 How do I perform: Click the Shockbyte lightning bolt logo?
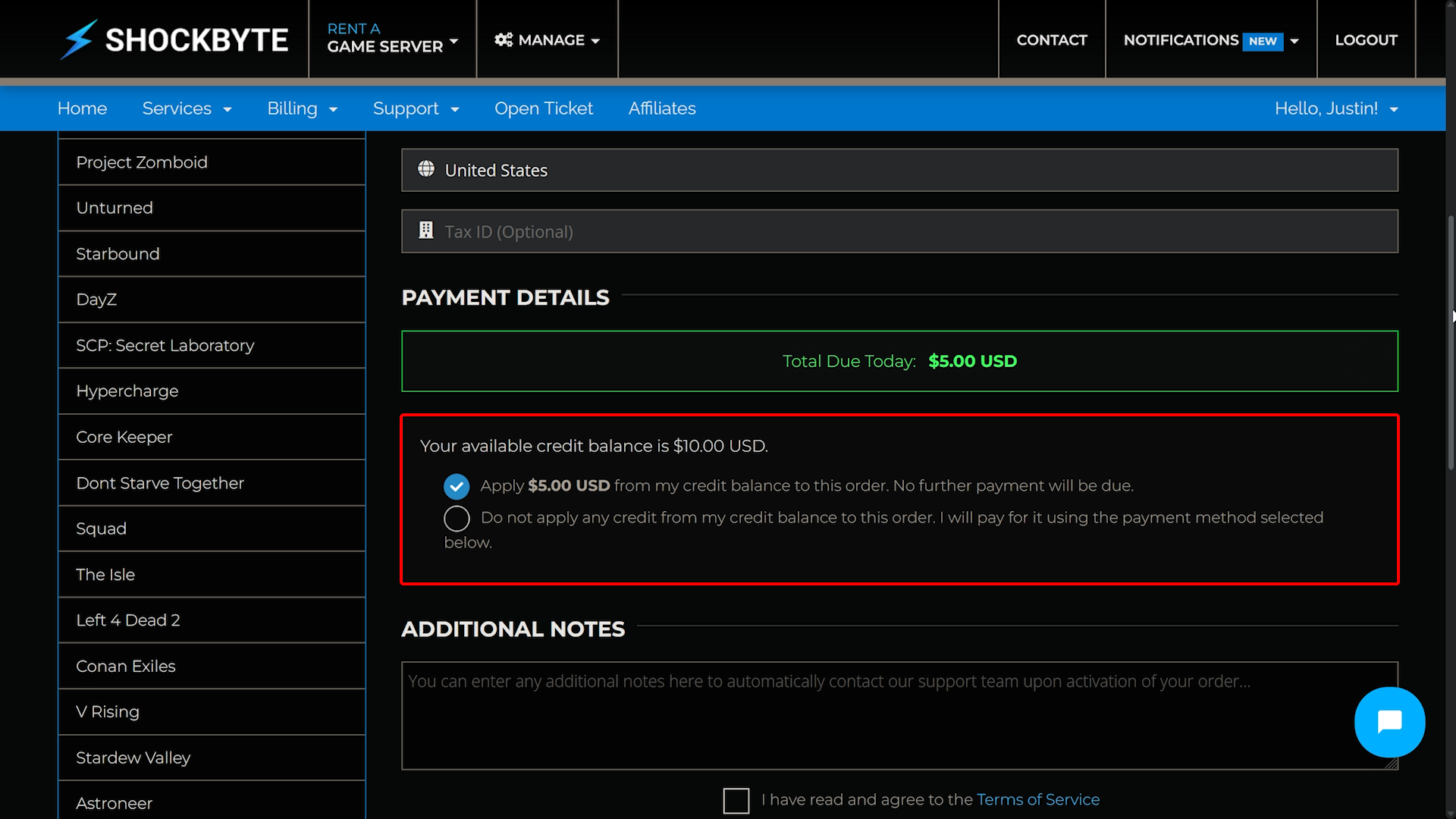78,39
